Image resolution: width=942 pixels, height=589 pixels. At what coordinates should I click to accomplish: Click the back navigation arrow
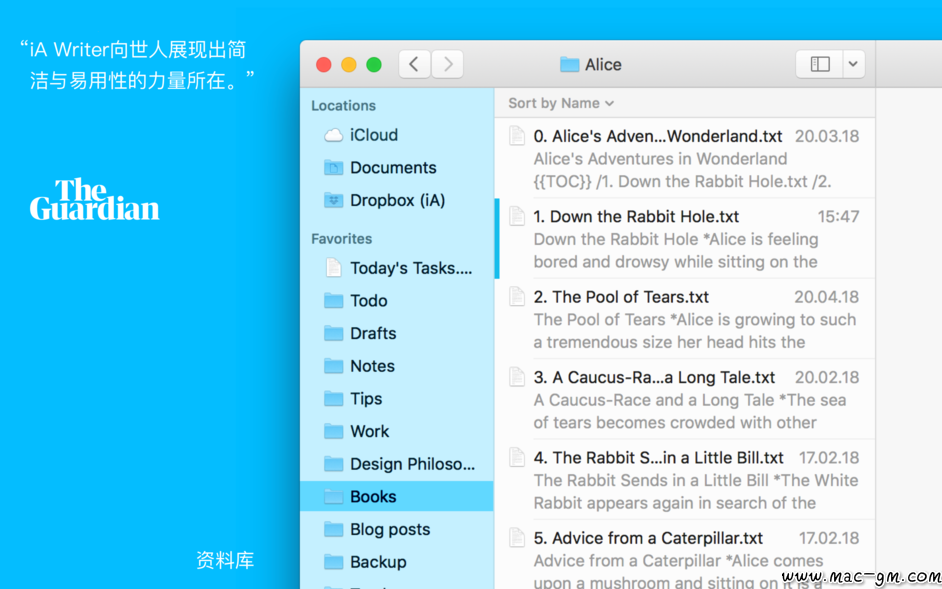click(x=414, y=64)
